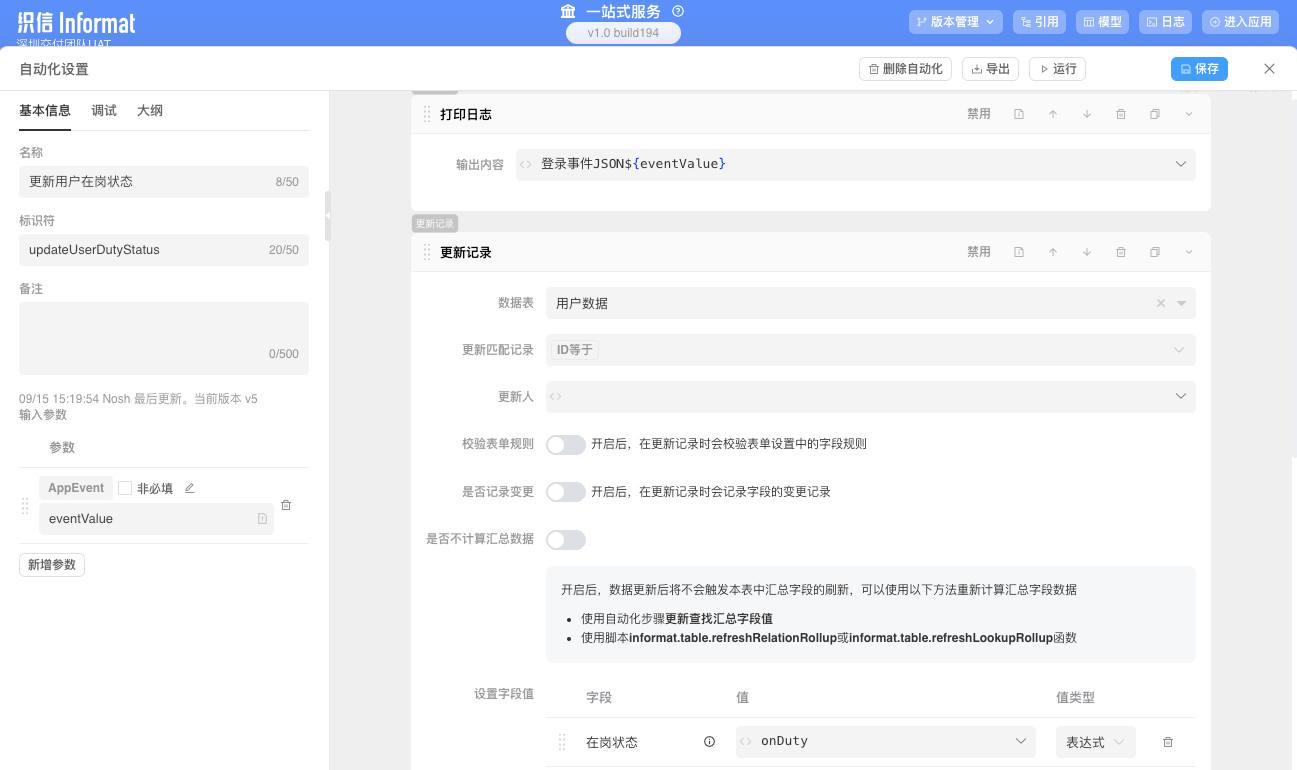Viewport: 1297px width, 770px height.
Task: Open the 值类型 表达式 dropdown
Action: click(1095, 742)
